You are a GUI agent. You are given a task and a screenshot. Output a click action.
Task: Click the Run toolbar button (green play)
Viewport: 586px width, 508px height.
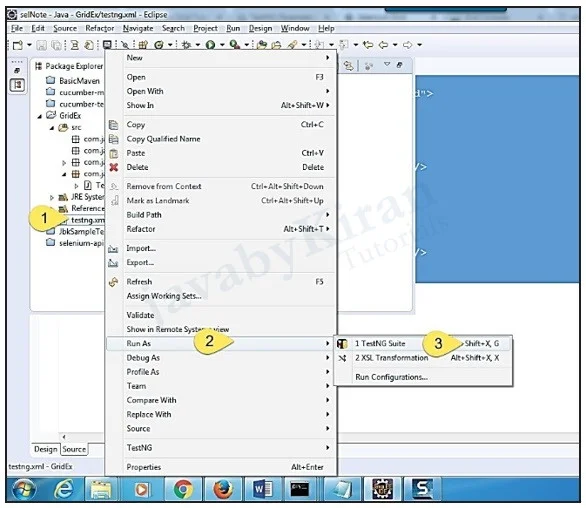click(210, 45)
